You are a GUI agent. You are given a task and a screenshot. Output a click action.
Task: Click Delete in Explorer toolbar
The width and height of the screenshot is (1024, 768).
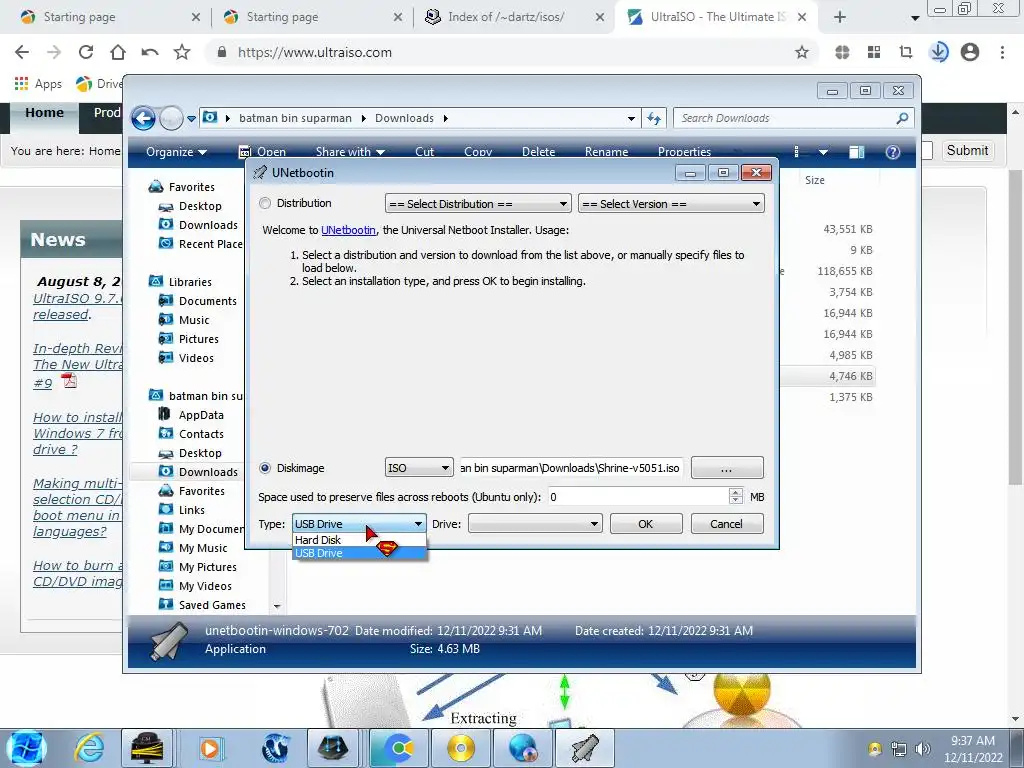(538, 152)
